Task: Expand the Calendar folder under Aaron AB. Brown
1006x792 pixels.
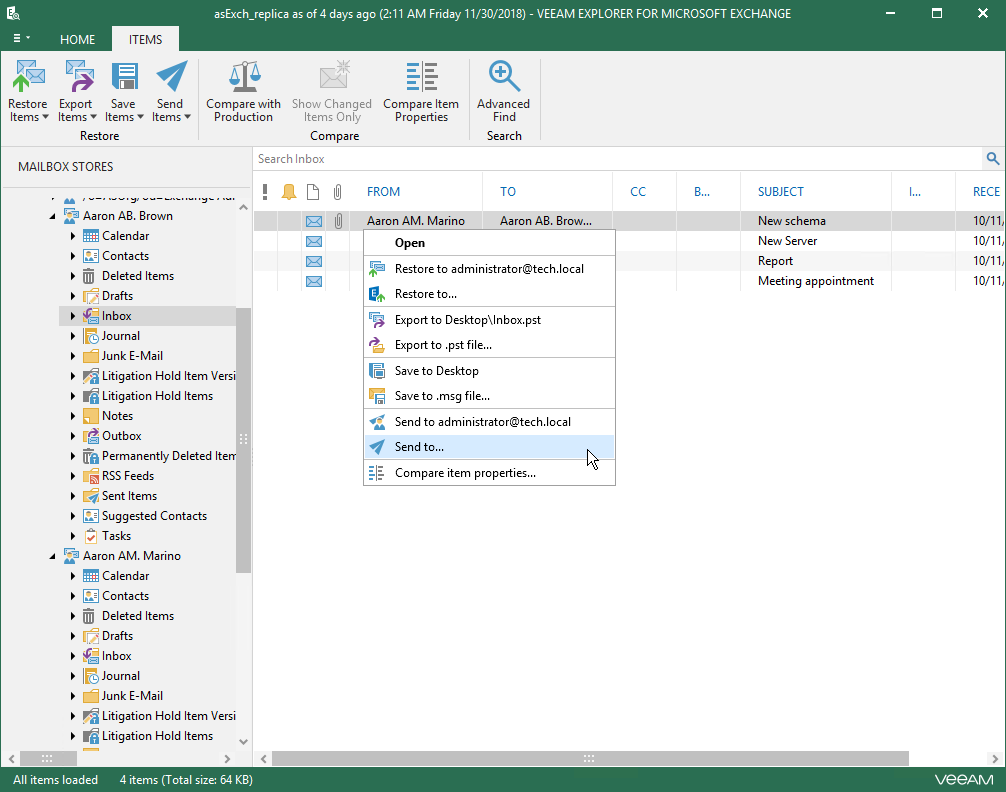Action: 73,236
